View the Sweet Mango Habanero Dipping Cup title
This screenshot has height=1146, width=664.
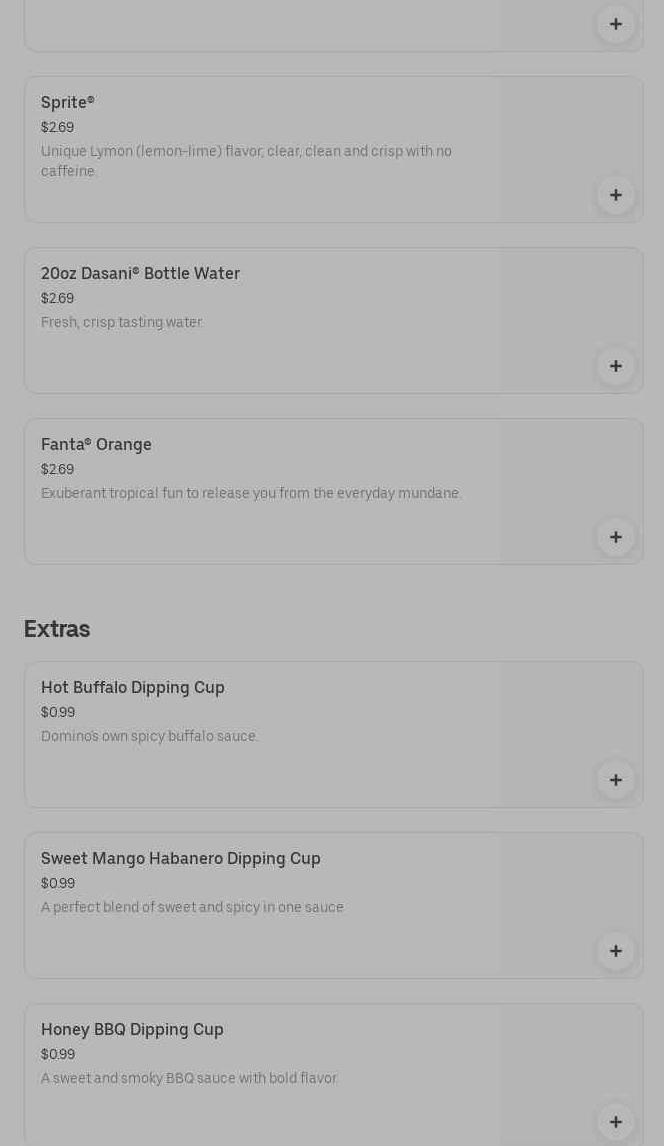(181, 858)
